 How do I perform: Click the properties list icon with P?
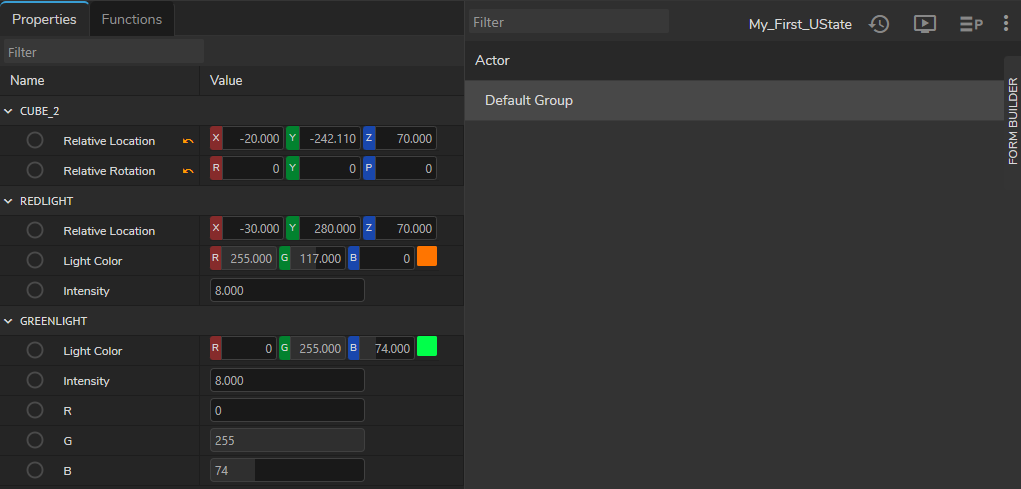[970, 24]
